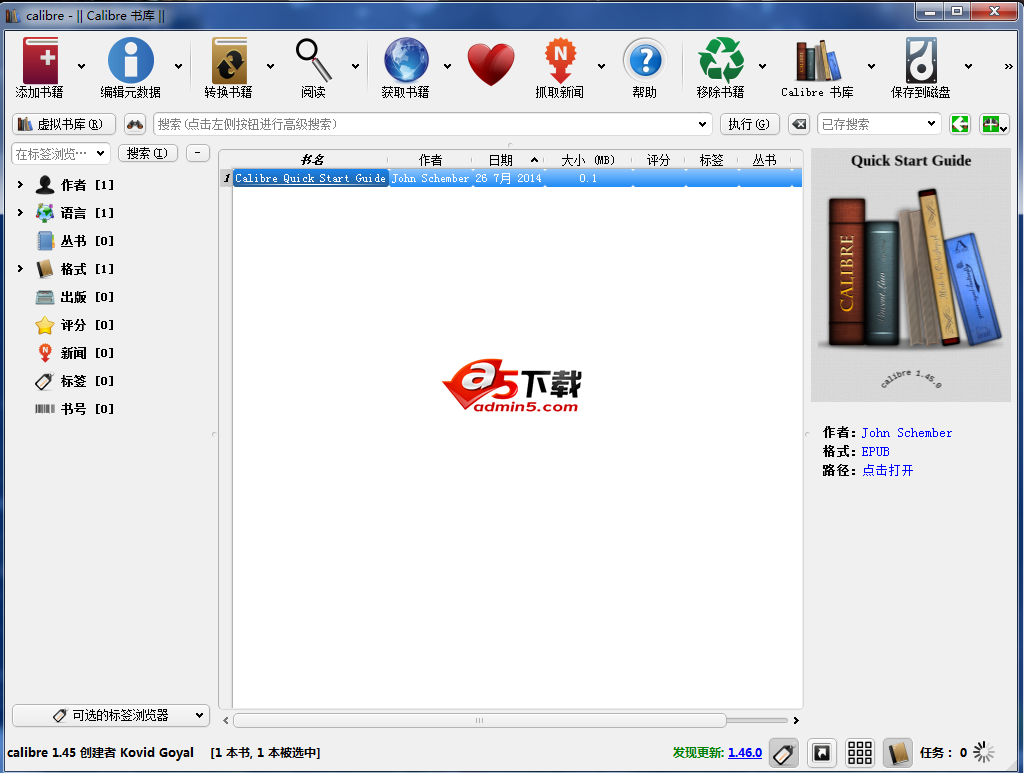Screen dimensions: 1024x773
Task: Sort by the Size (大小 MB) column header
Action: (x=588, y=160)
